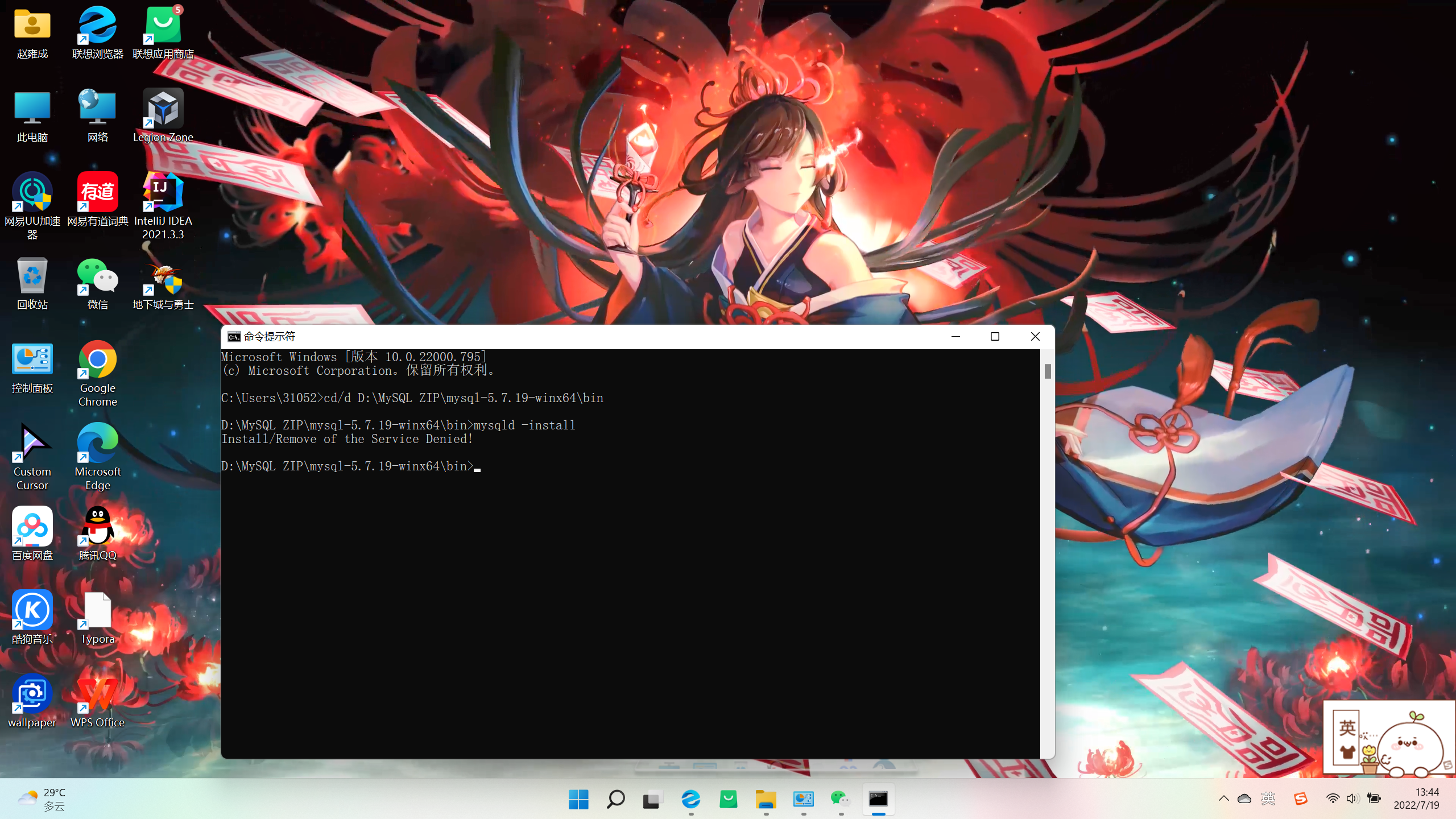Open the Legion Zone shortcut

tap(163, 109)
